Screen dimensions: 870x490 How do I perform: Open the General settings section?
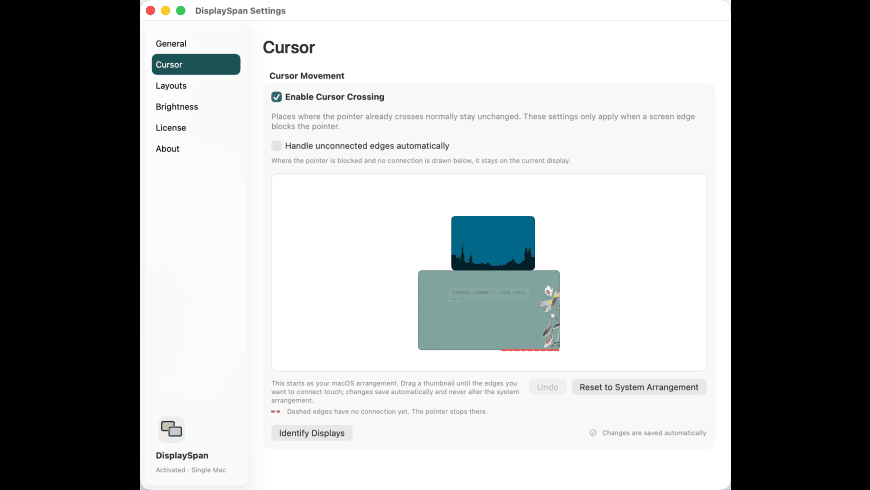[x=196, y=44]
